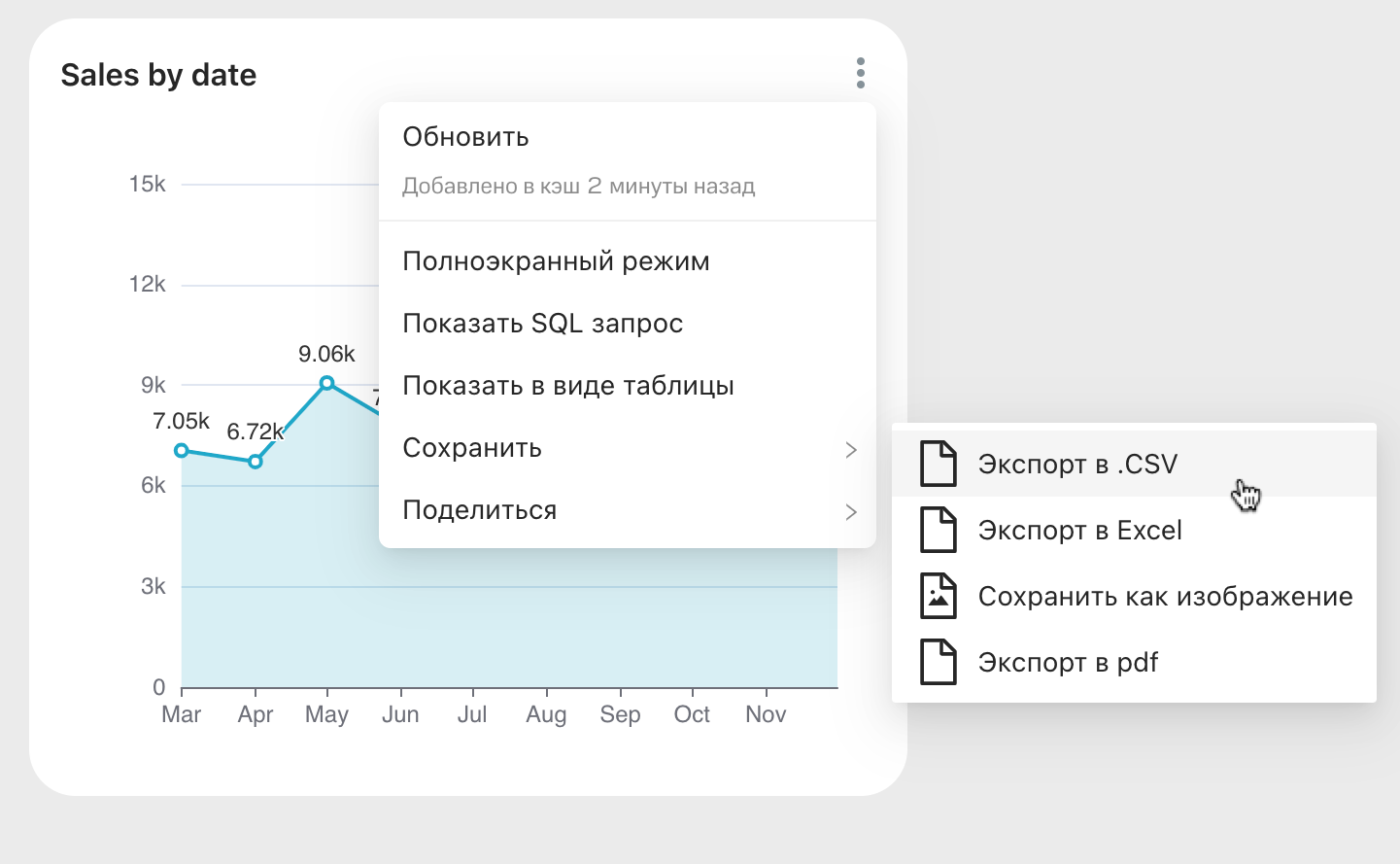
Task: Choose Показать в виде таблицы
Action: [567, 386]
